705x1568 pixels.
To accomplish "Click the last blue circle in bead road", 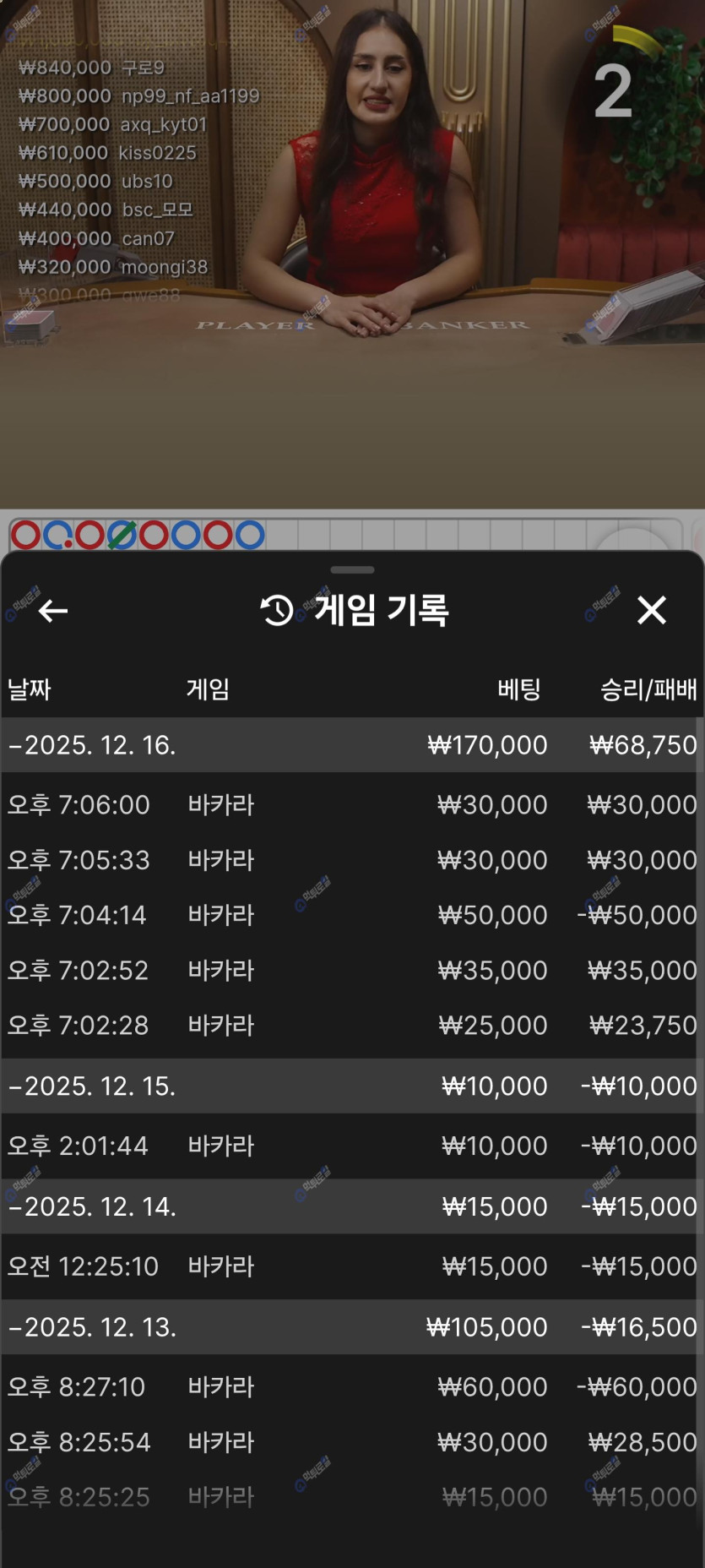I will [x=250, y=535].
